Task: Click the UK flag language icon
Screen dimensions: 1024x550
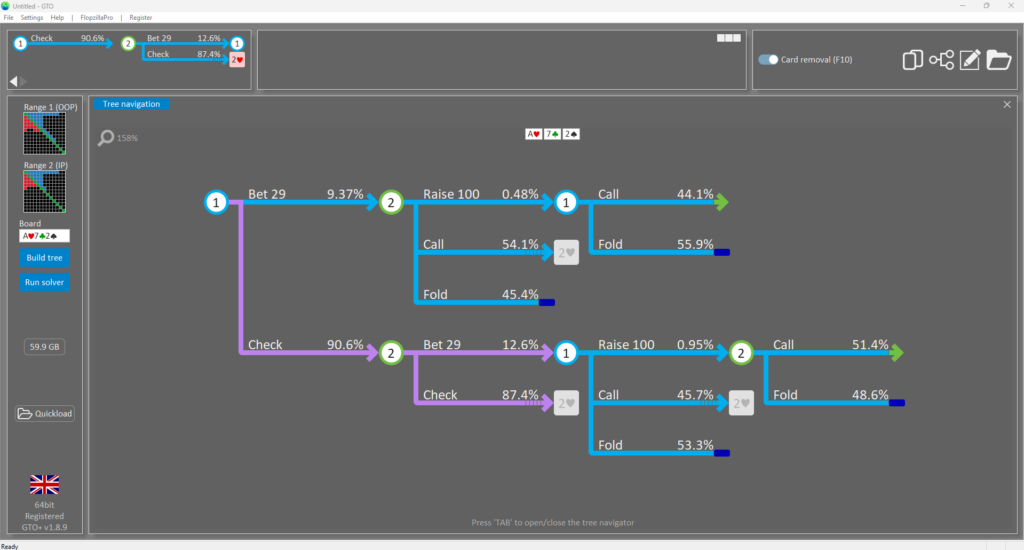Action: tap(44, 485)
